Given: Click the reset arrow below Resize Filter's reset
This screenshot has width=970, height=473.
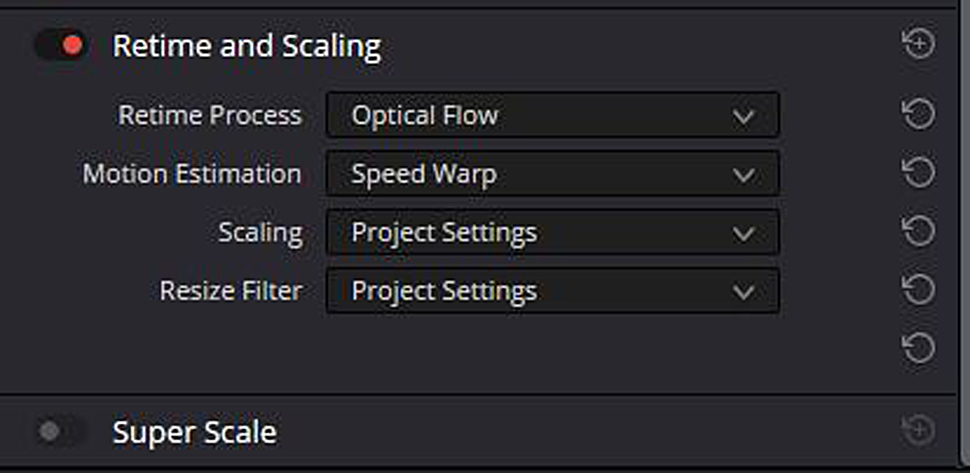Looking at the screenshot, I should tap(919, 347).
